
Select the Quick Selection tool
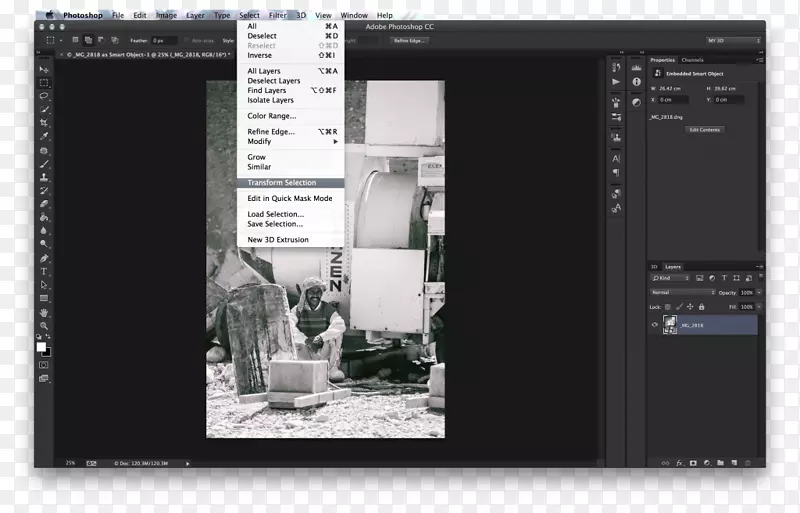[44, 109]
